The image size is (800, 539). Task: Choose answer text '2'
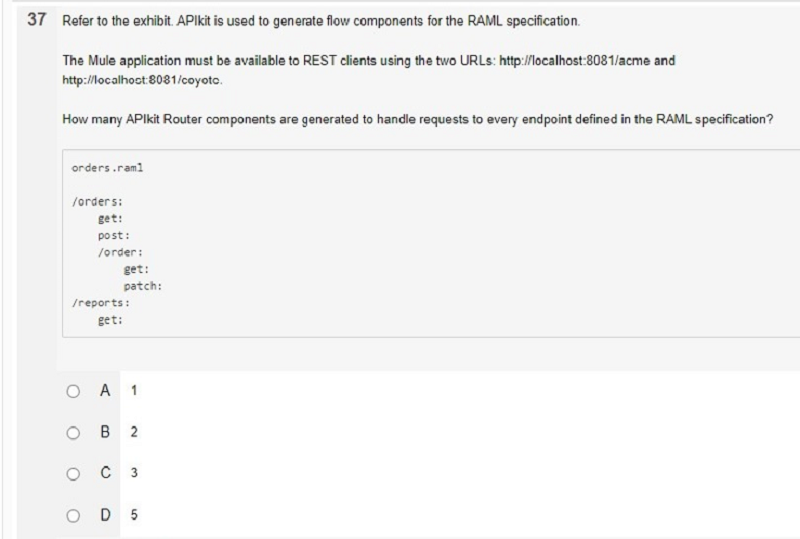click(x=134, y=432)
